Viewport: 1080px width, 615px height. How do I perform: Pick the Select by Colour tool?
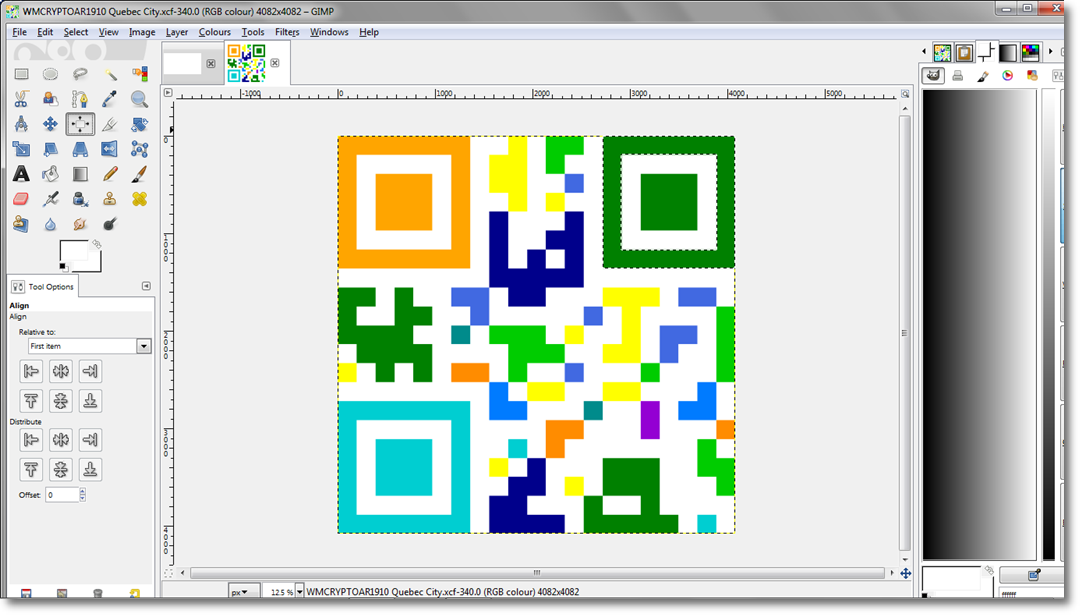(x=139, y=74)
